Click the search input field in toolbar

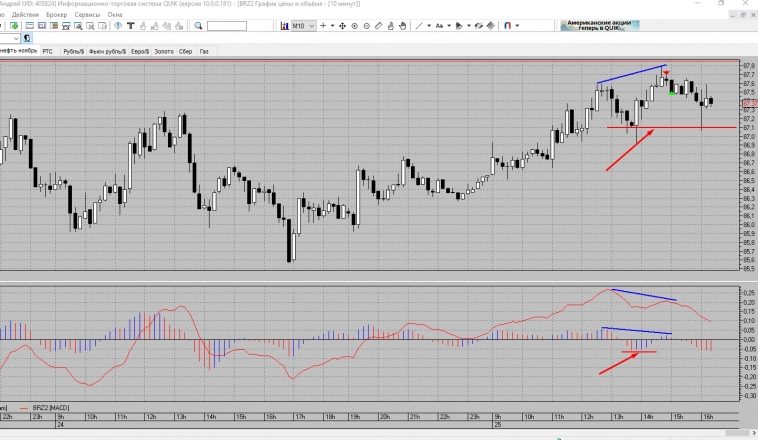click(227, 24)
